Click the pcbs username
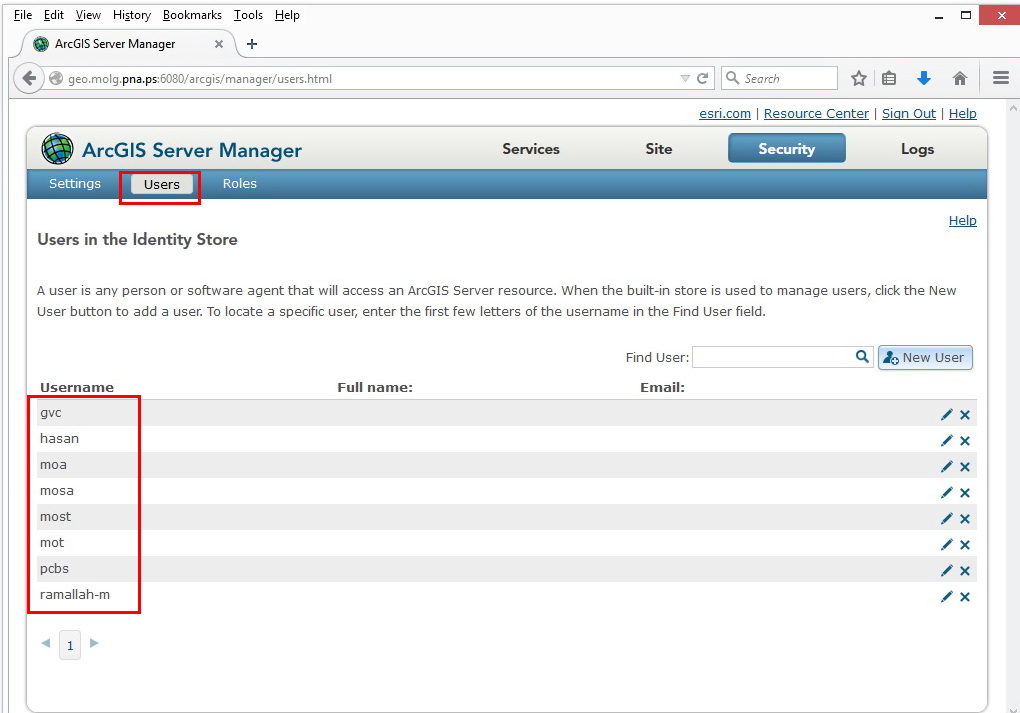1020x713 pixels. coord(54,569)
